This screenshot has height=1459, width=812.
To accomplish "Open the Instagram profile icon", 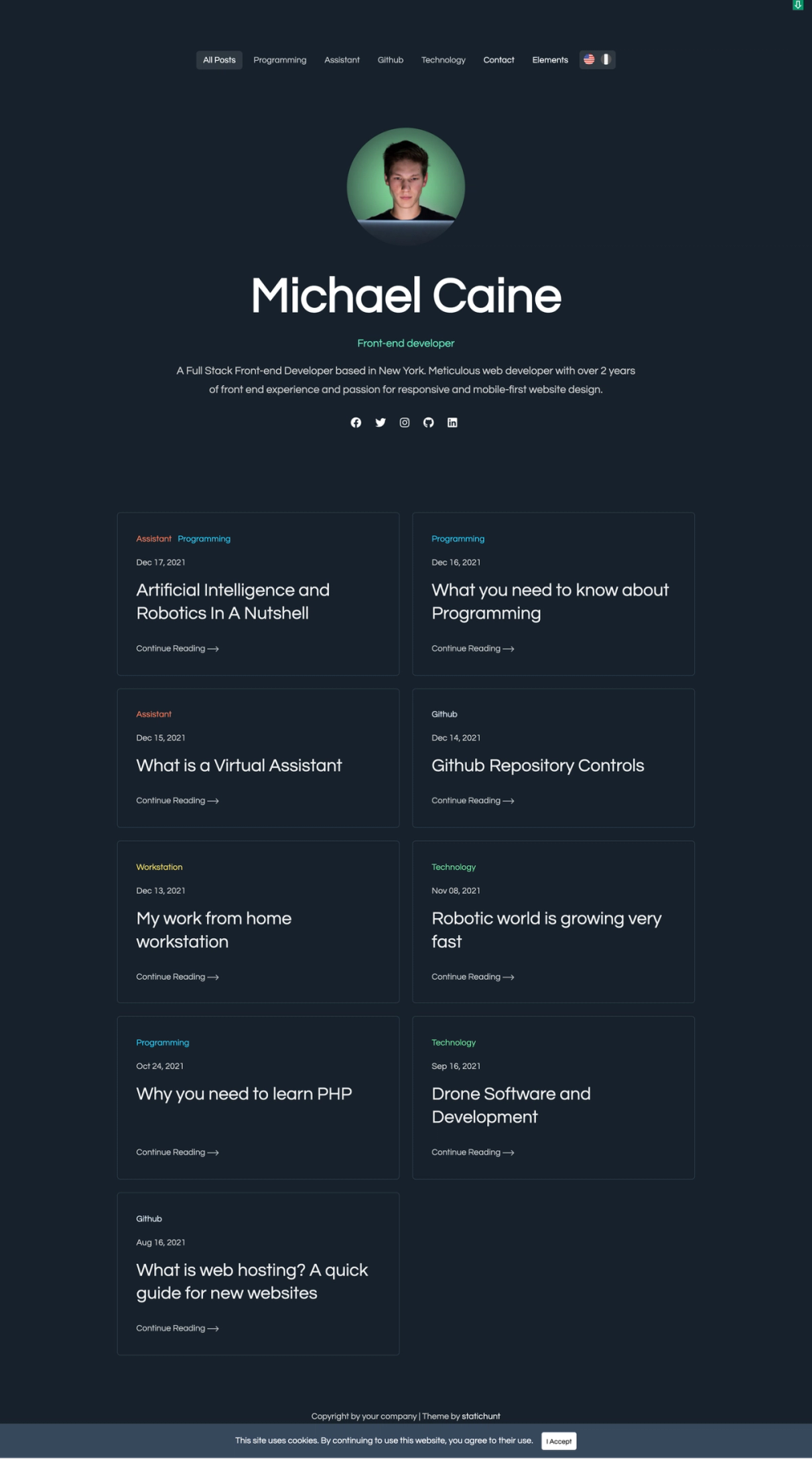I will (404, 422).
